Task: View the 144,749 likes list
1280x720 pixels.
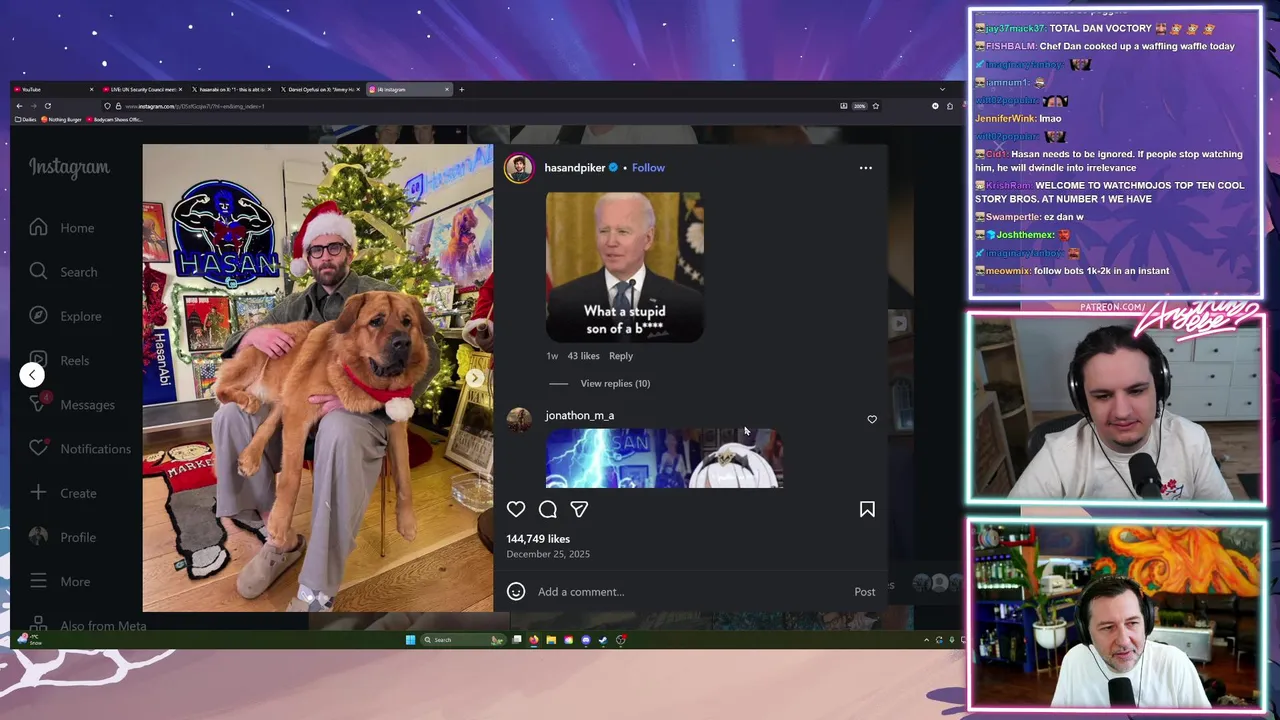Action: pos(538,539)
